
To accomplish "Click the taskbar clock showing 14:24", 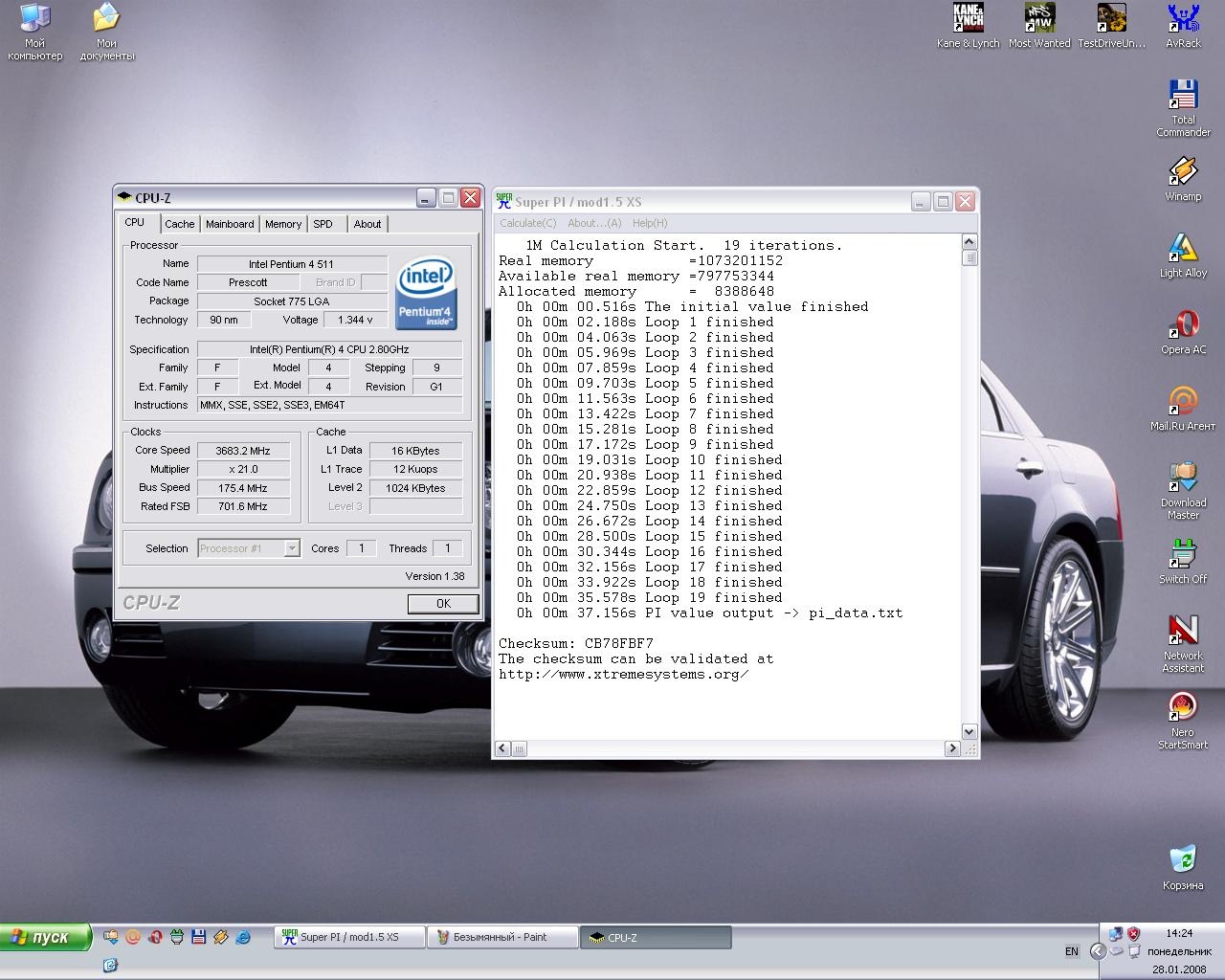I will pos(1179,932).
